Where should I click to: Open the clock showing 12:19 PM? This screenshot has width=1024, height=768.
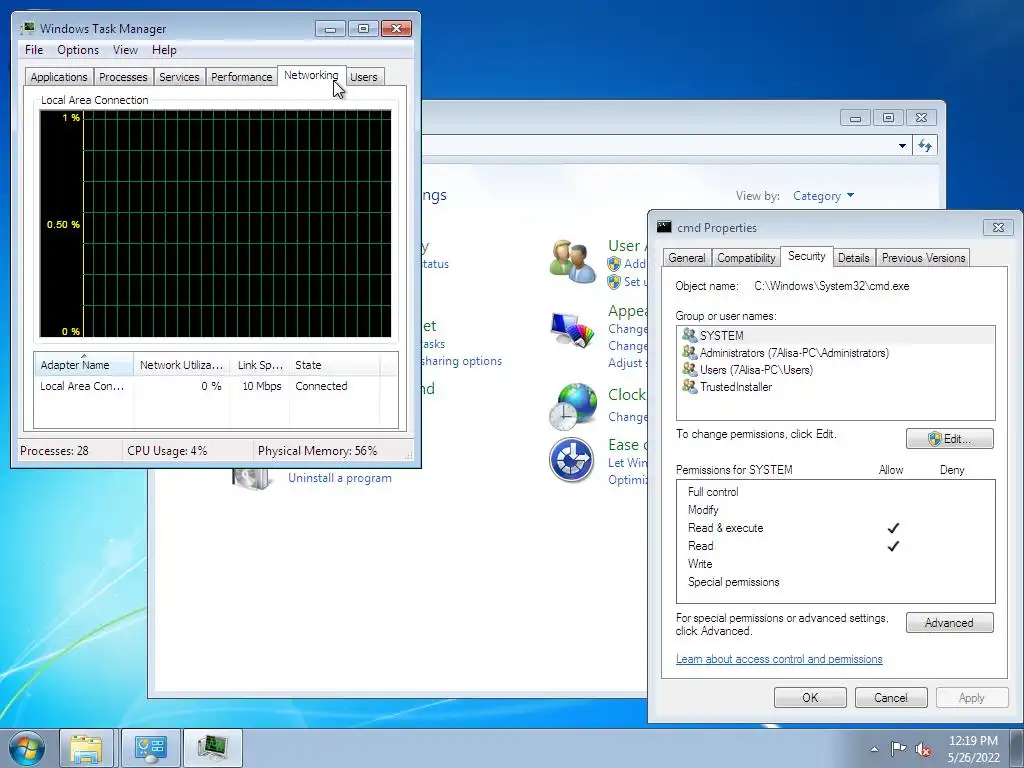tap(973, 749)
